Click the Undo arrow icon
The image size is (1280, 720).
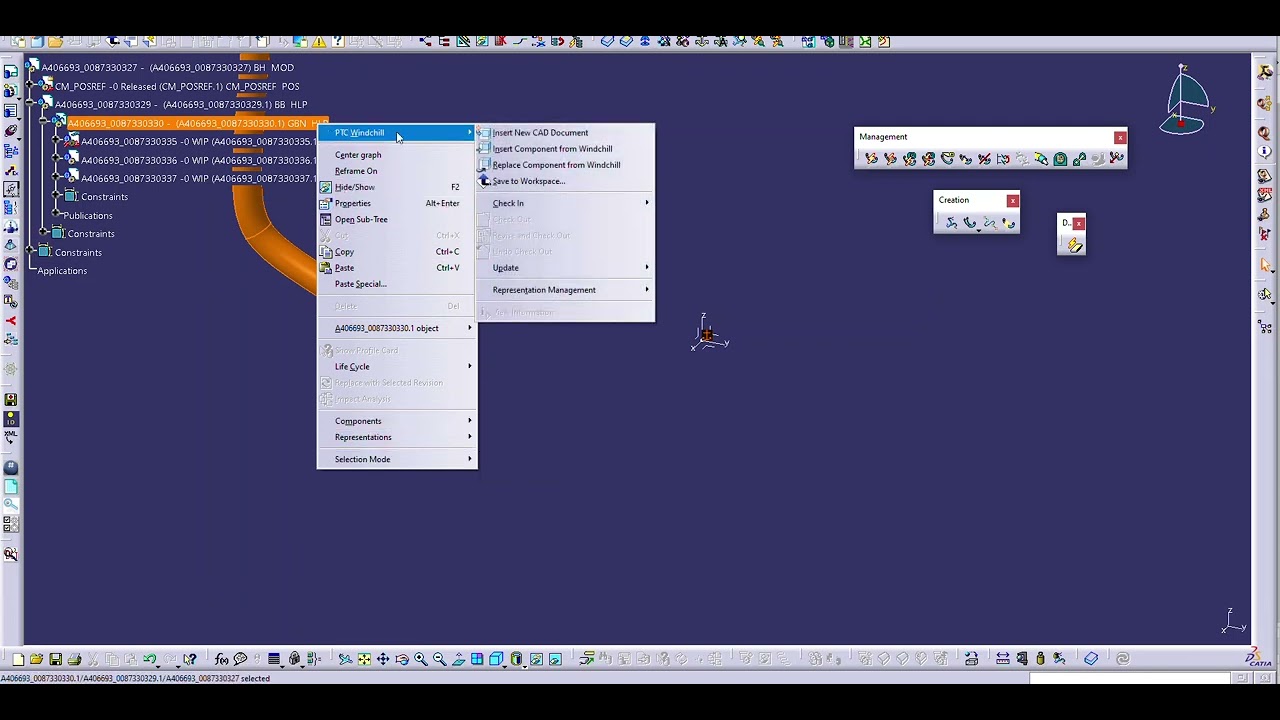click(150, 659)
